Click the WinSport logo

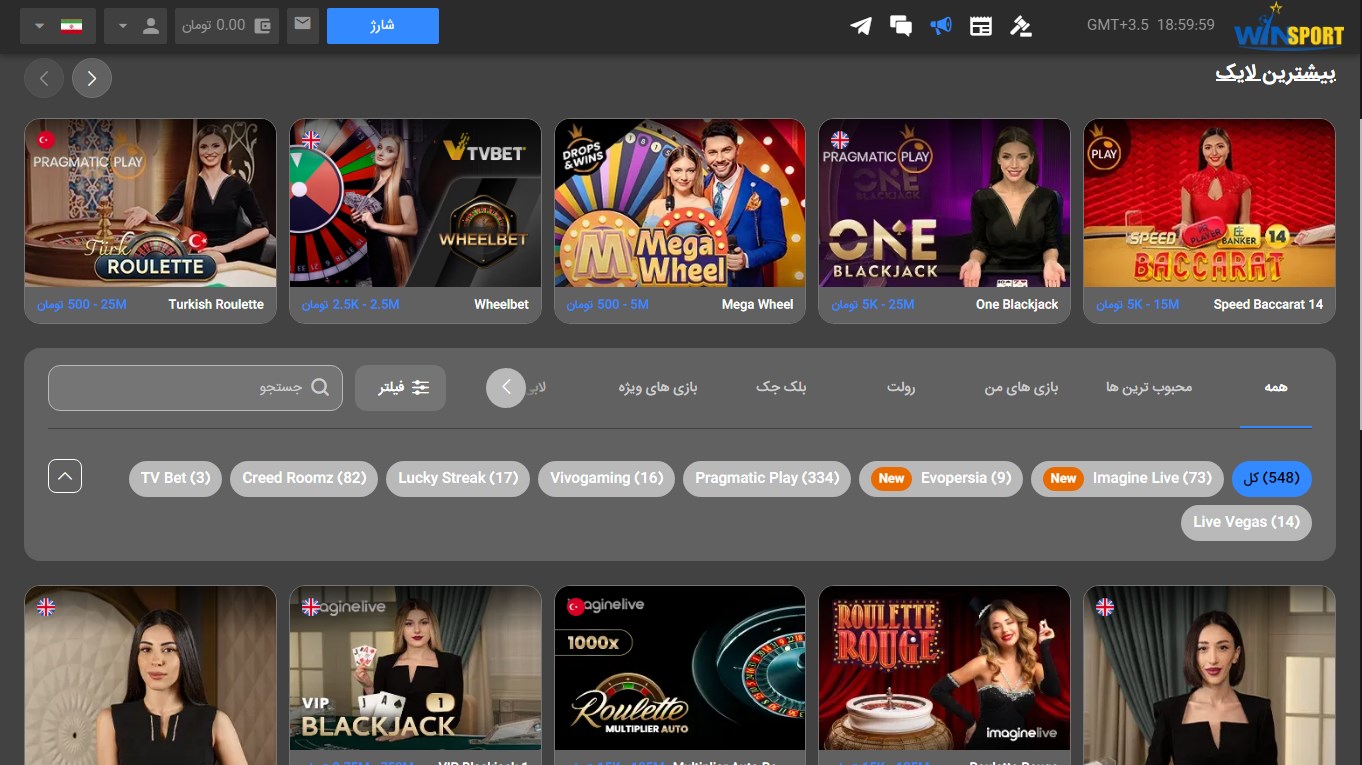tap(1288, 27)
